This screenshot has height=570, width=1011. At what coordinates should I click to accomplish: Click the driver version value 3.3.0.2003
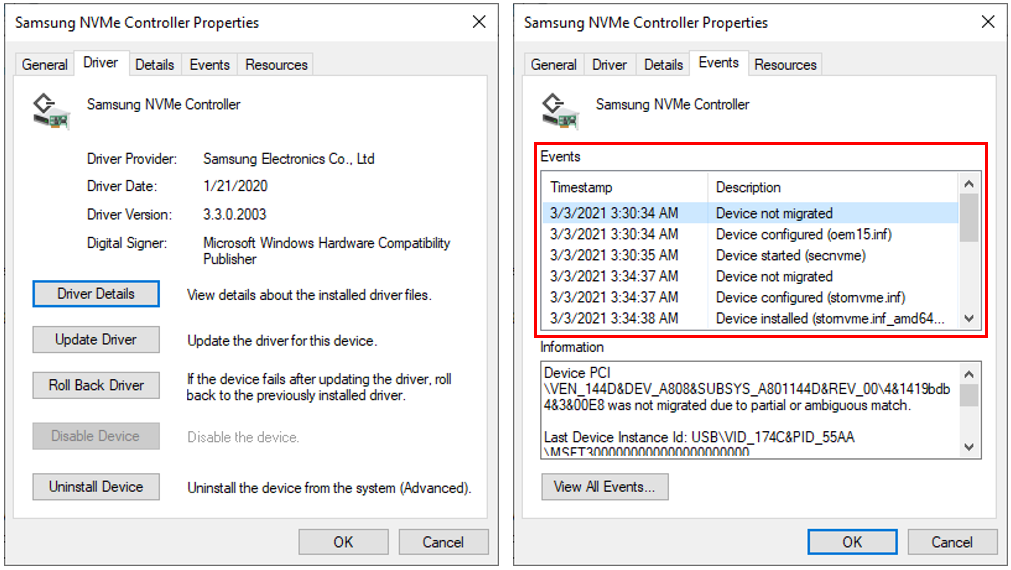pyautogui.click(x=235, y=215)
